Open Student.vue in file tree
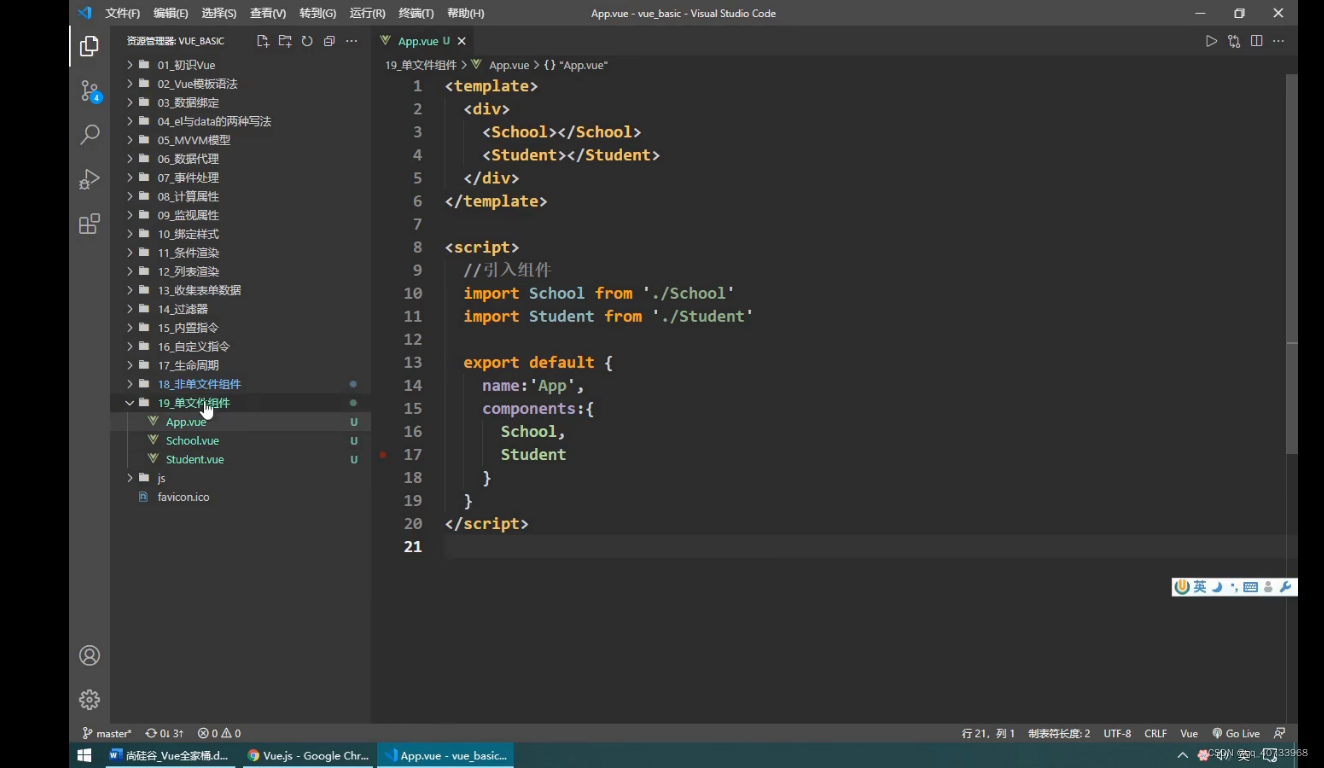 [x=240, y=459]
